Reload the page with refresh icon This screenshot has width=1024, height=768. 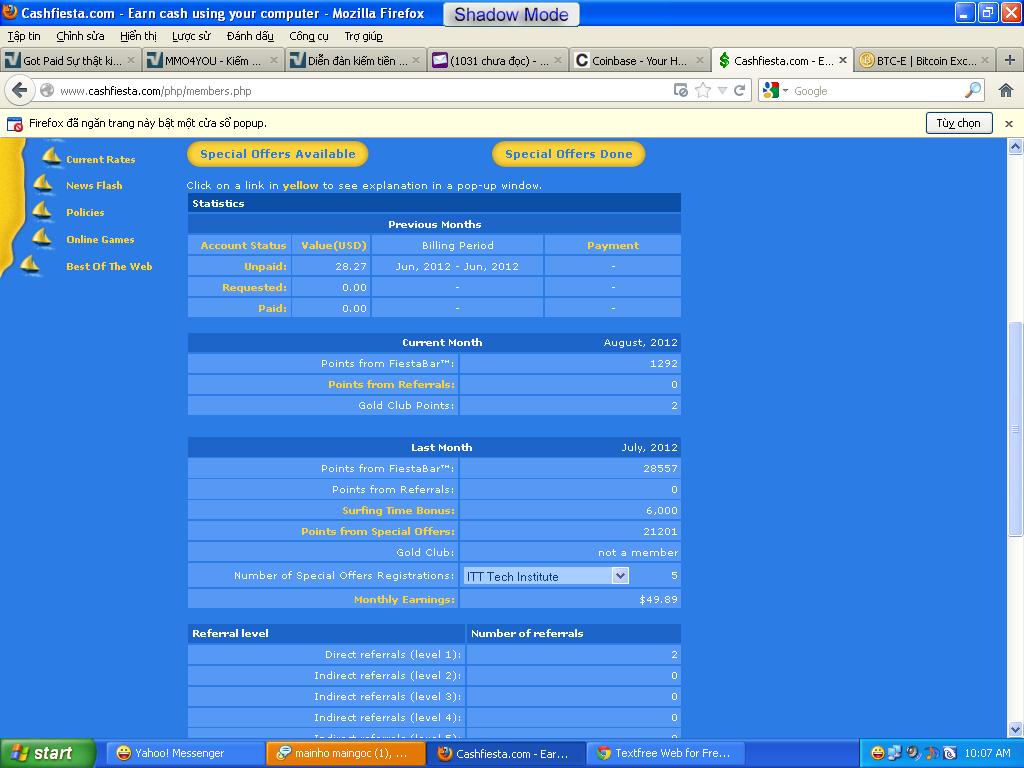pyautogui.click(x=739, y=90)
